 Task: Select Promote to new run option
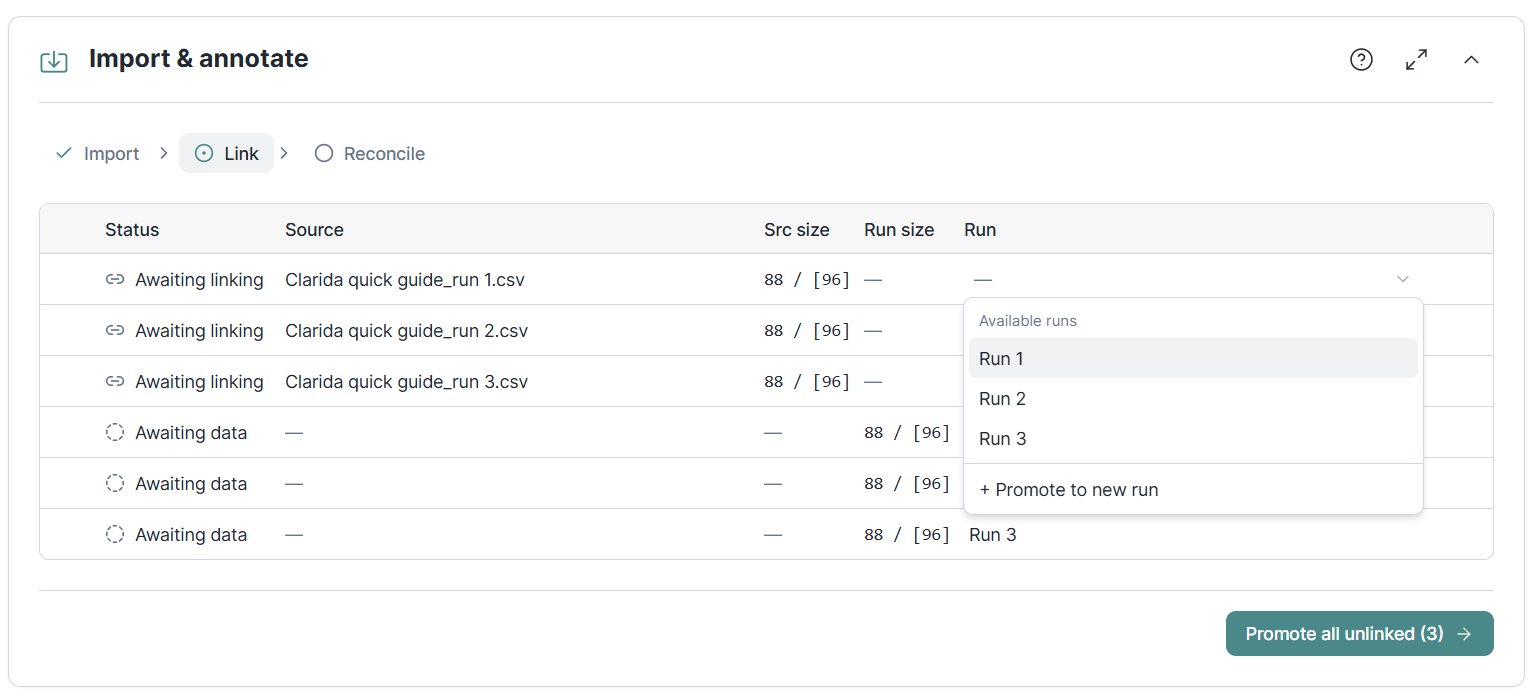point(1193,490)
